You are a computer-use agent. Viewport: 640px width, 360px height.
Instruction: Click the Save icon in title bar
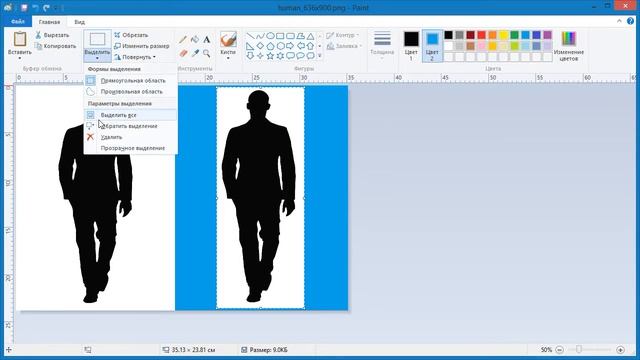click(24, 7)
